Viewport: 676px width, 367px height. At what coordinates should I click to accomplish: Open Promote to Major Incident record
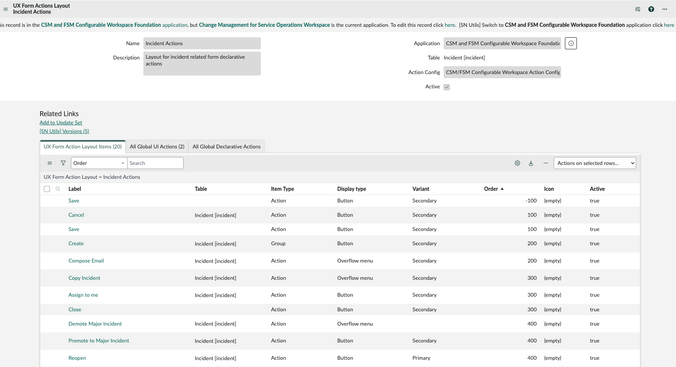pos(99,341)
